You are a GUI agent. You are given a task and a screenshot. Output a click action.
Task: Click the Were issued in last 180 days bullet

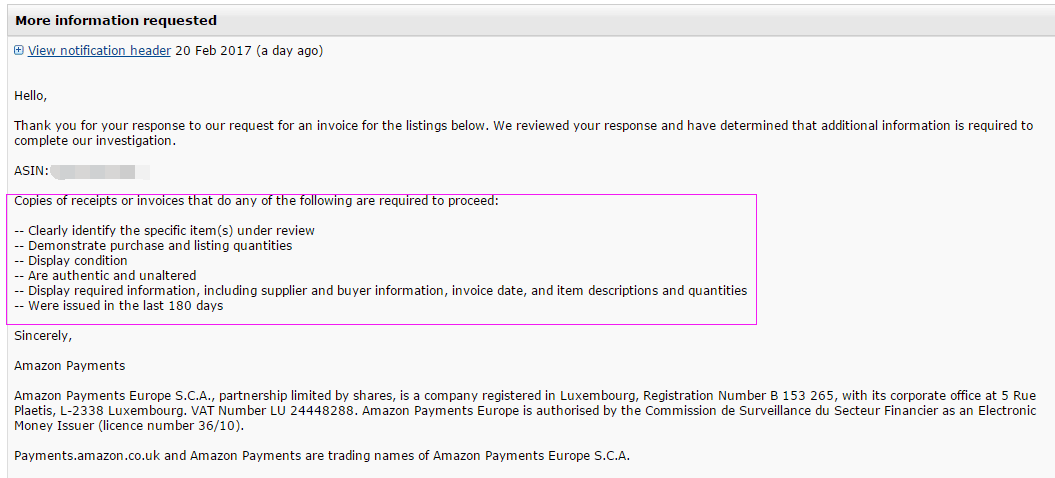tap(118, 306)
